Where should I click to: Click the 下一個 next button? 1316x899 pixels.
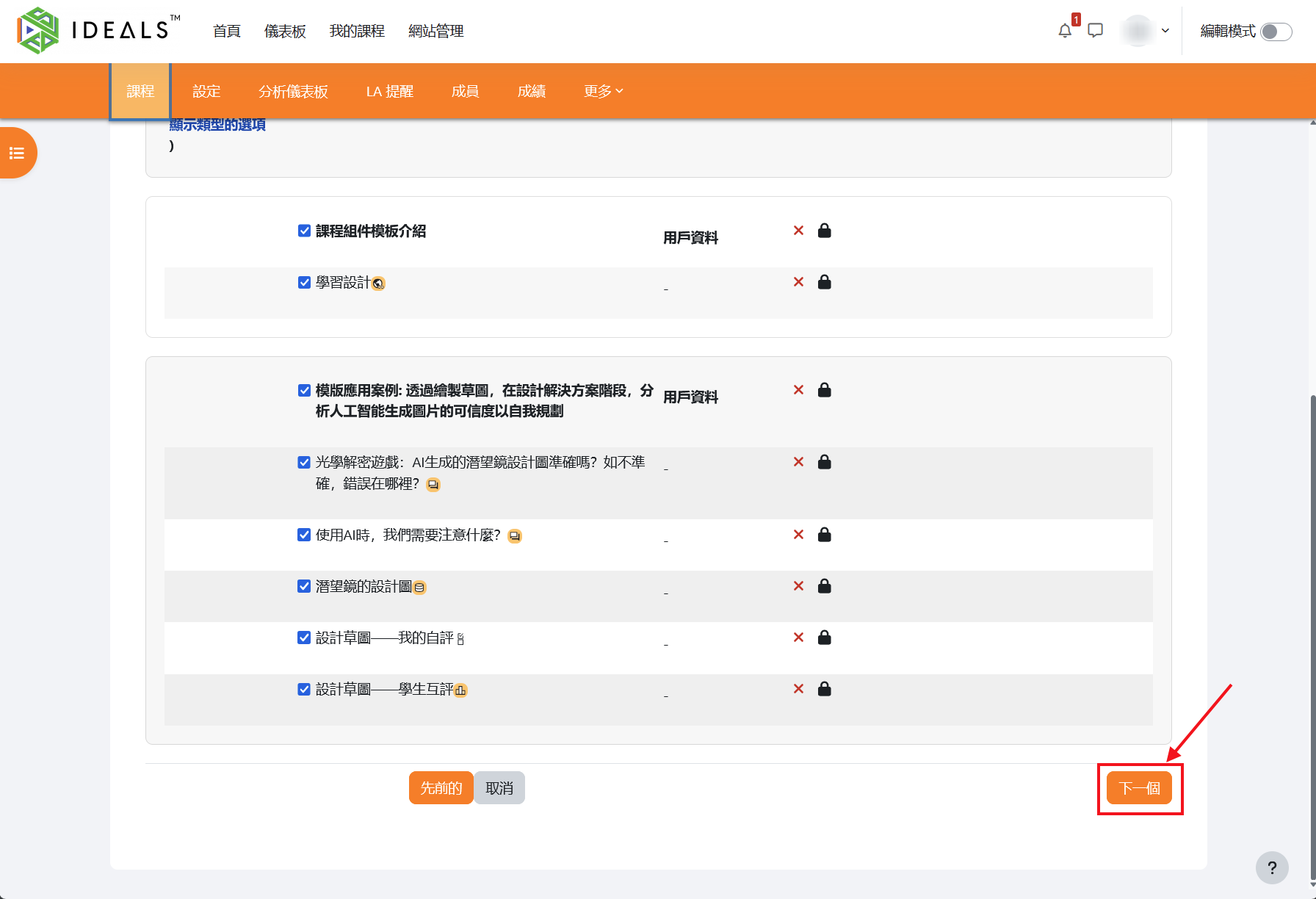click(1139, 788)
